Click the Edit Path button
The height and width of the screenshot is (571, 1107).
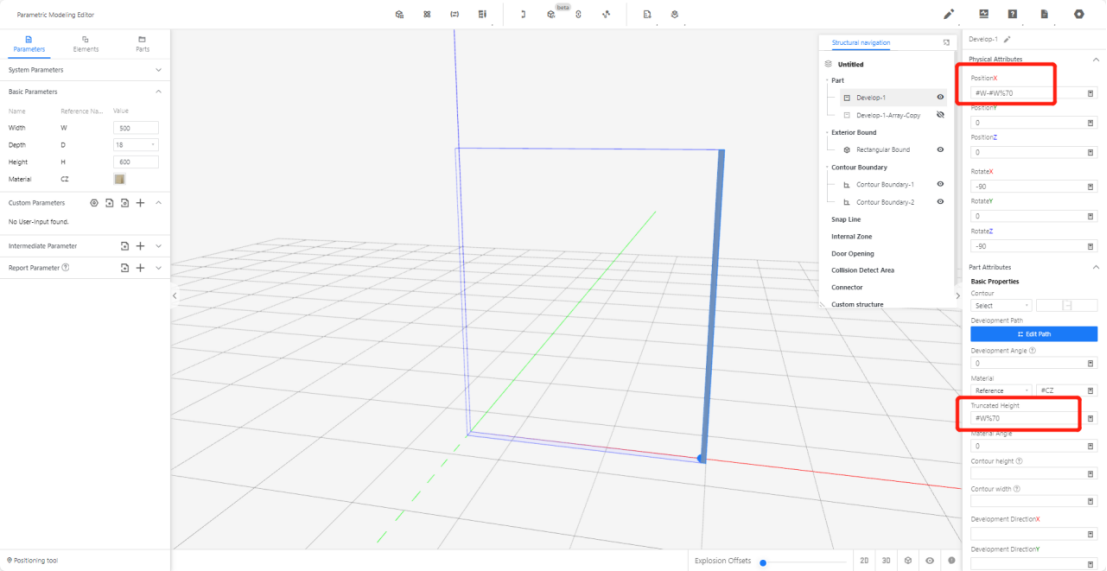click(x=1033, y=334)
